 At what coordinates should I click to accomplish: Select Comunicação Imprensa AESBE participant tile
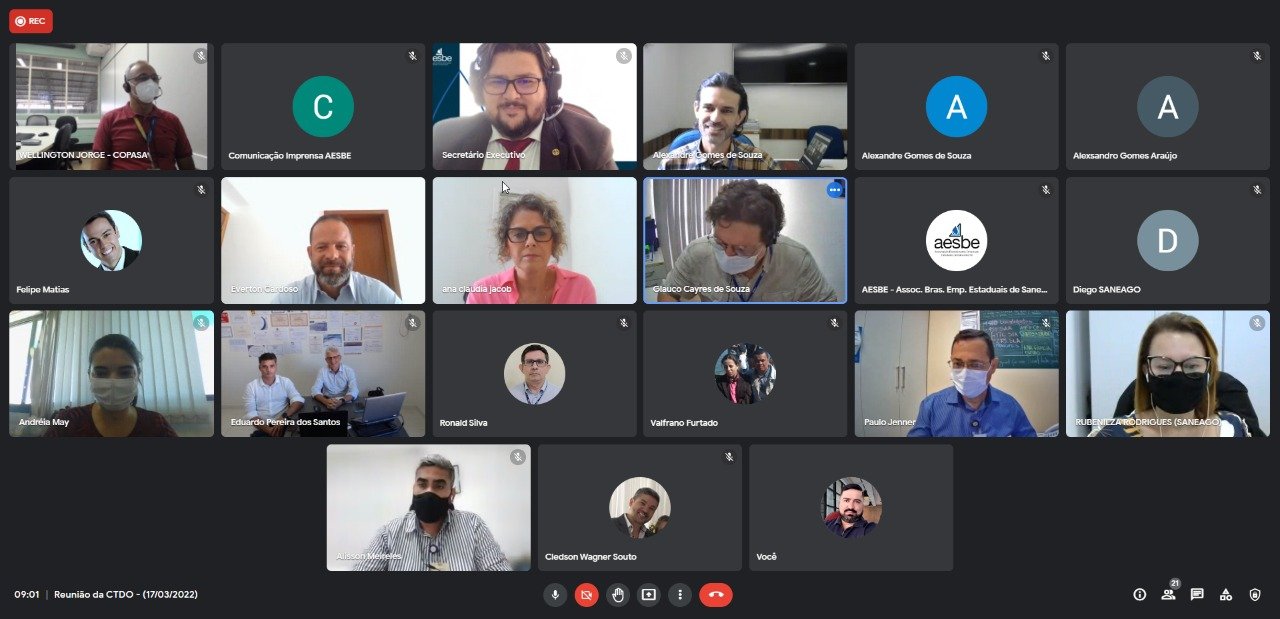tap(323, 106)
